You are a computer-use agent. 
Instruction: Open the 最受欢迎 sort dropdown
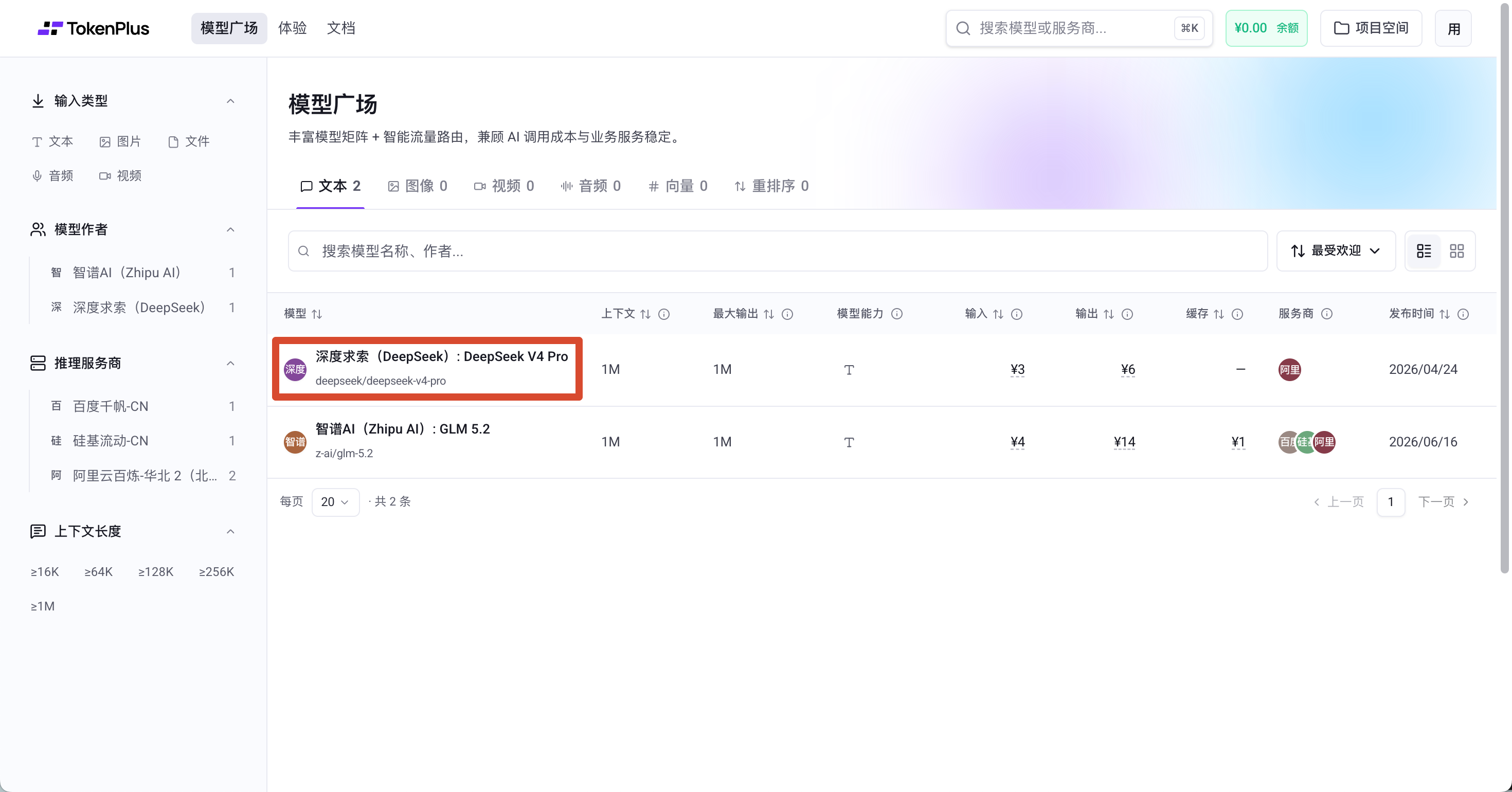(x=1336, y=251)
